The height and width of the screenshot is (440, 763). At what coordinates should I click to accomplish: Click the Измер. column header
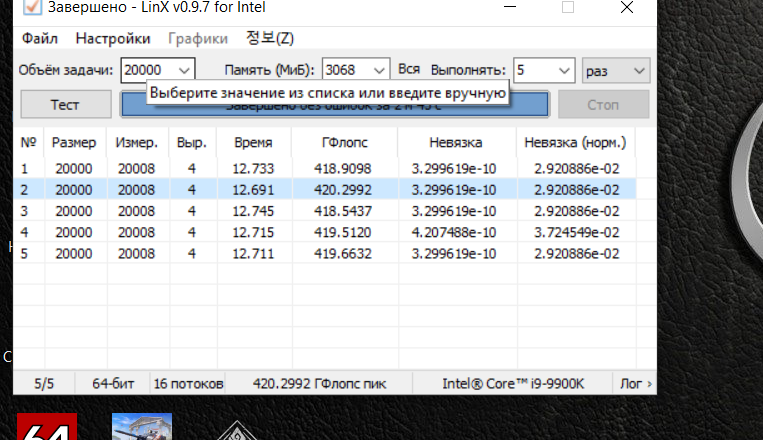pyautogui.click(x=137, y=143)
